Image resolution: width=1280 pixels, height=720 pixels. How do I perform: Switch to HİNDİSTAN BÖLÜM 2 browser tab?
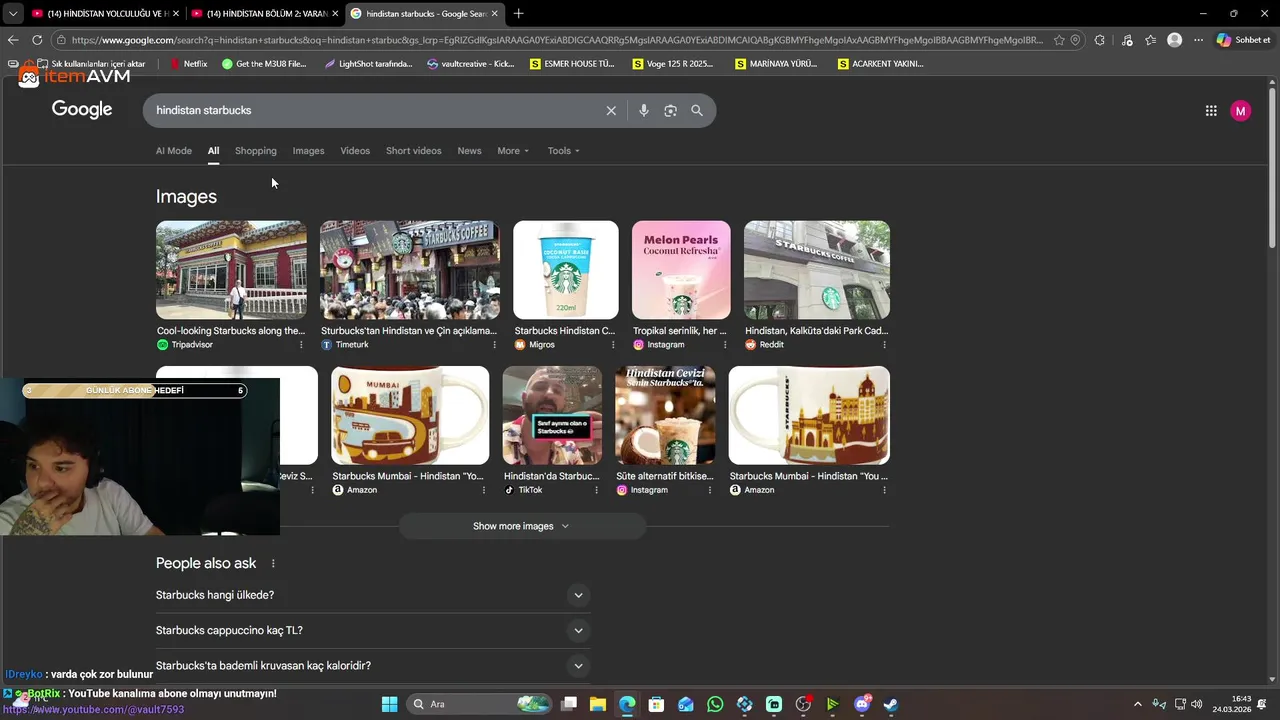click(x=265, y=14)
